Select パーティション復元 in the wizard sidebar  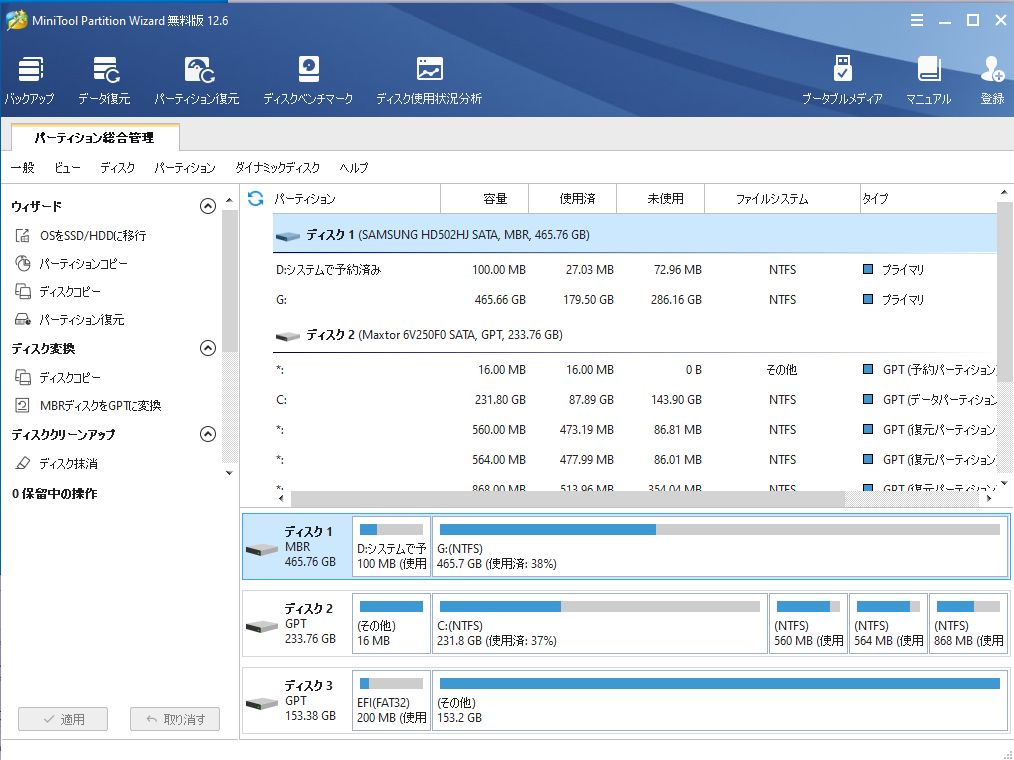[x=69, y=320]
